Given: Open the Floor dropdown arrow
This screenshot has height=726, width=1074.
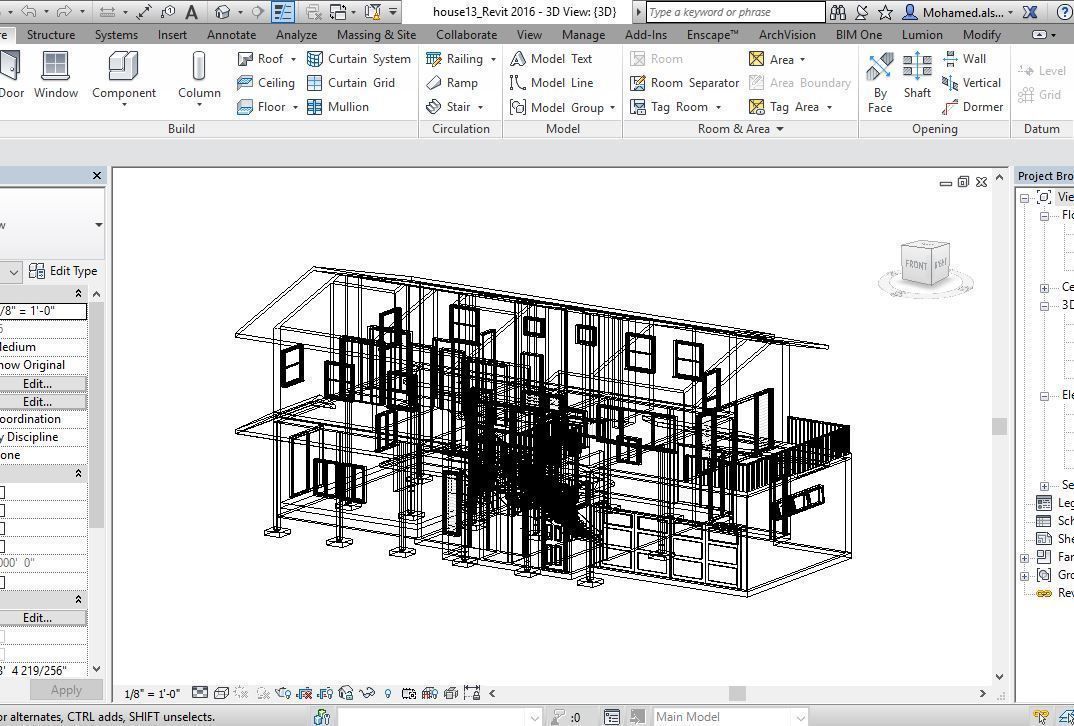Looking at the screenshot, I should point(295,108).
